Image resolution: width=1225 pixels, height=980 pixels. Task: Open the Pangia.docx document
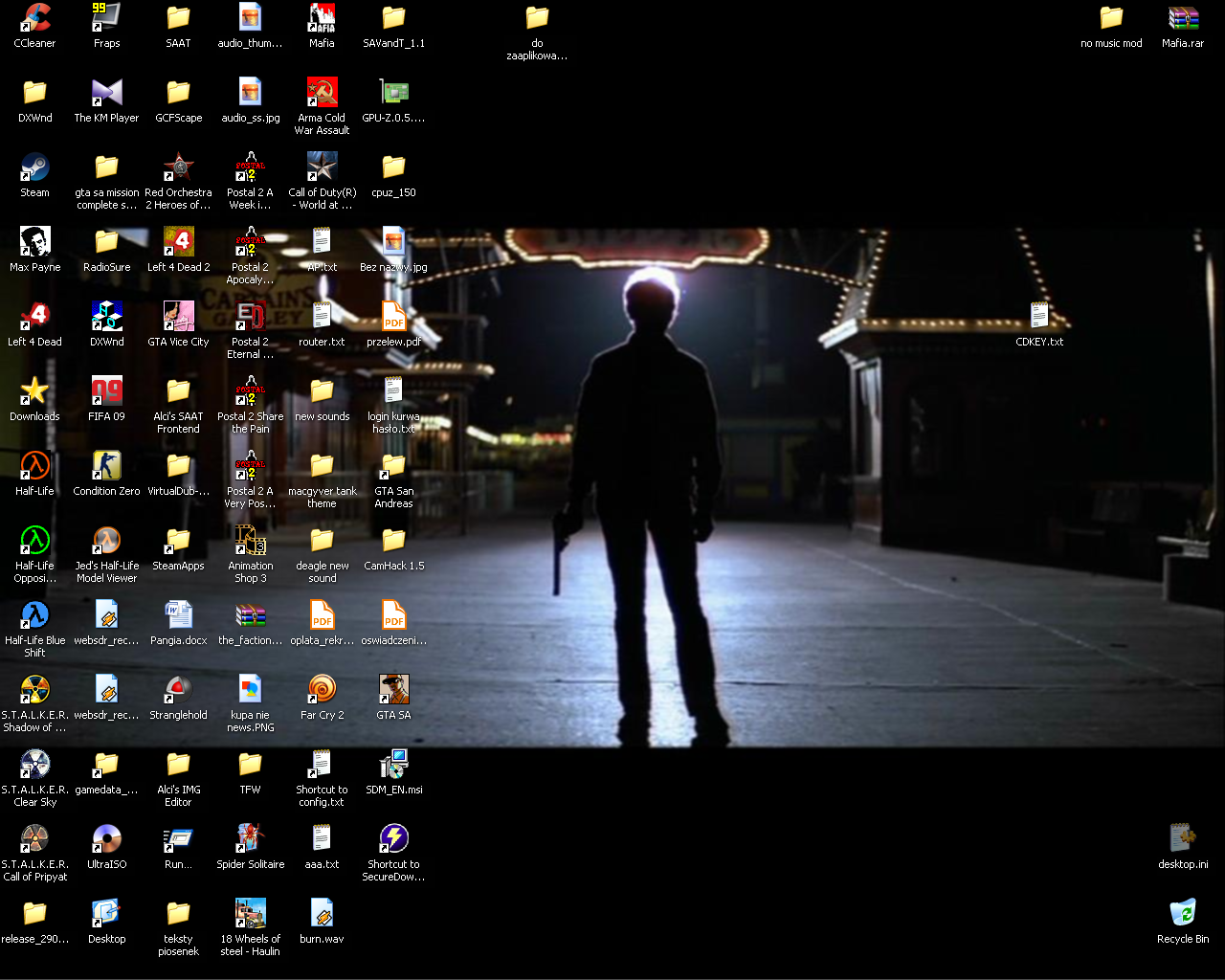[x=178, y=614]
